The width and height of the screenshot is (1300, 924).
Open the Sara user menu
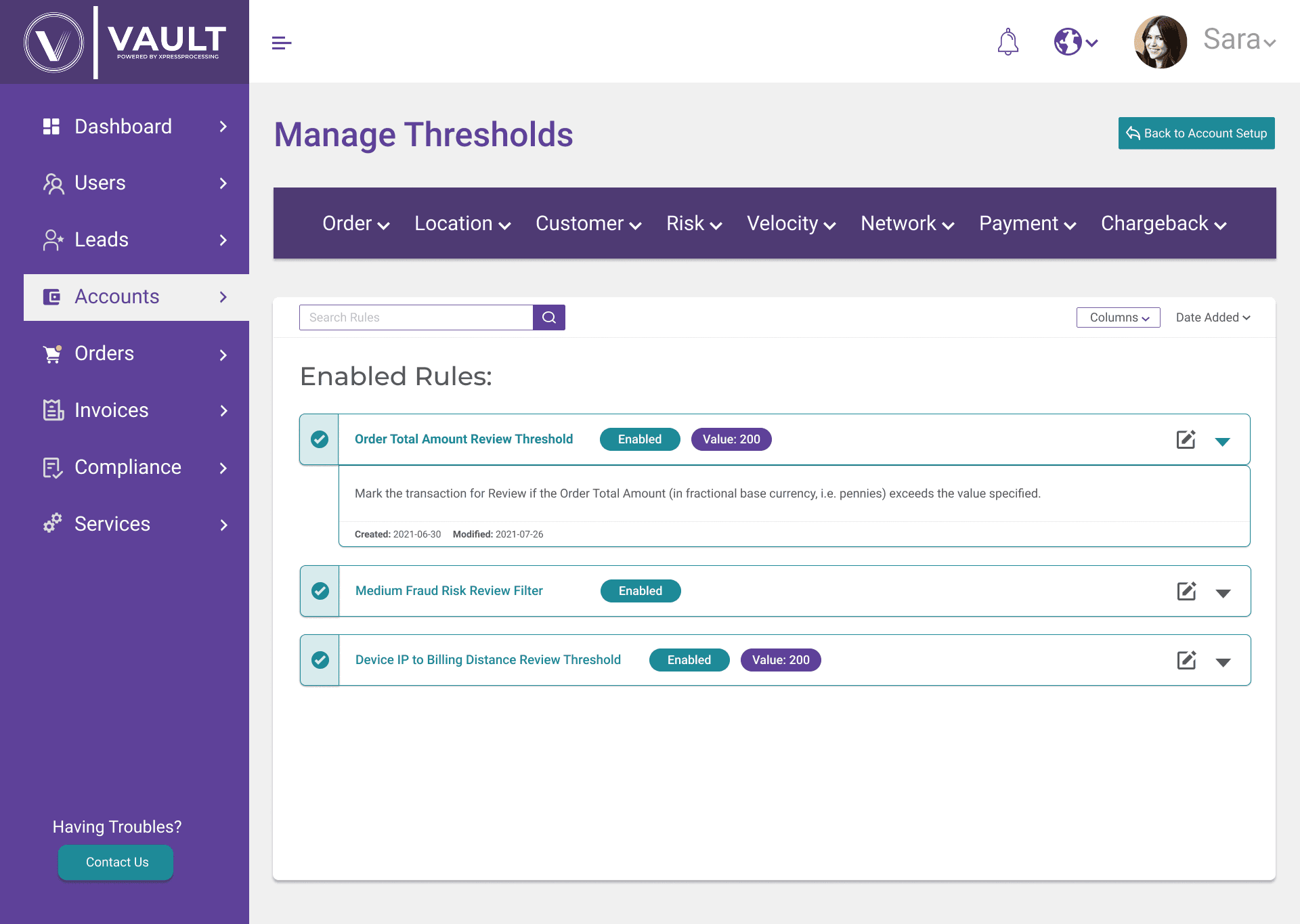[1240, 40]
